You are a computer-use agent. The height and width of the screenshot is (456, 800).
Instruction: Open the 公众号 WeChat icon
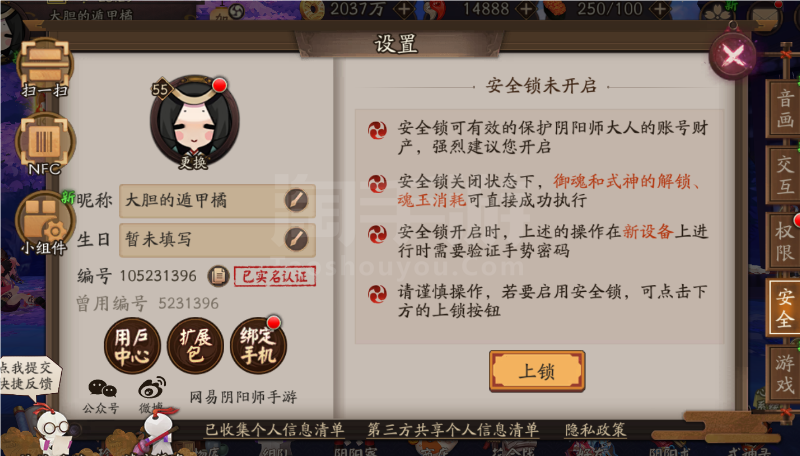click(102, 396)
